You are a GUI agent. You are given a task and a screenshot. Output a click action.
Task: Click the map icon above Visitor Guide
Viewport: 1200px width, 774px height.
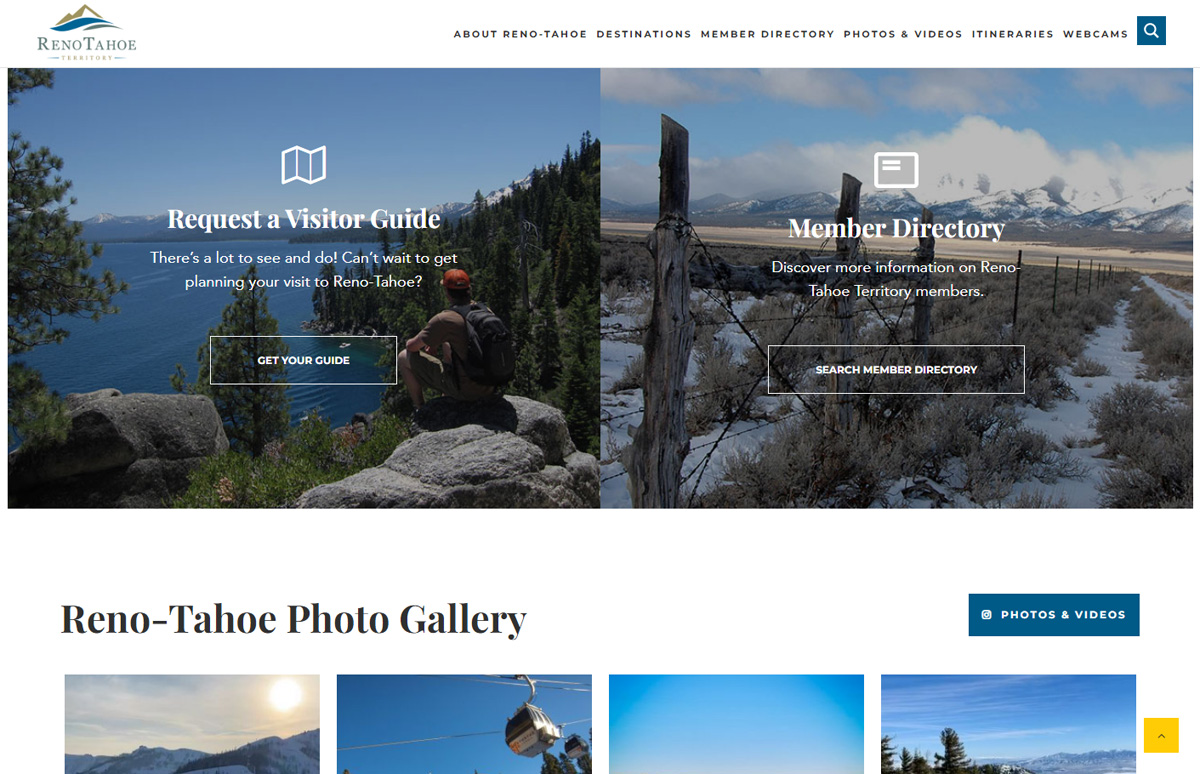click(304, 165)
